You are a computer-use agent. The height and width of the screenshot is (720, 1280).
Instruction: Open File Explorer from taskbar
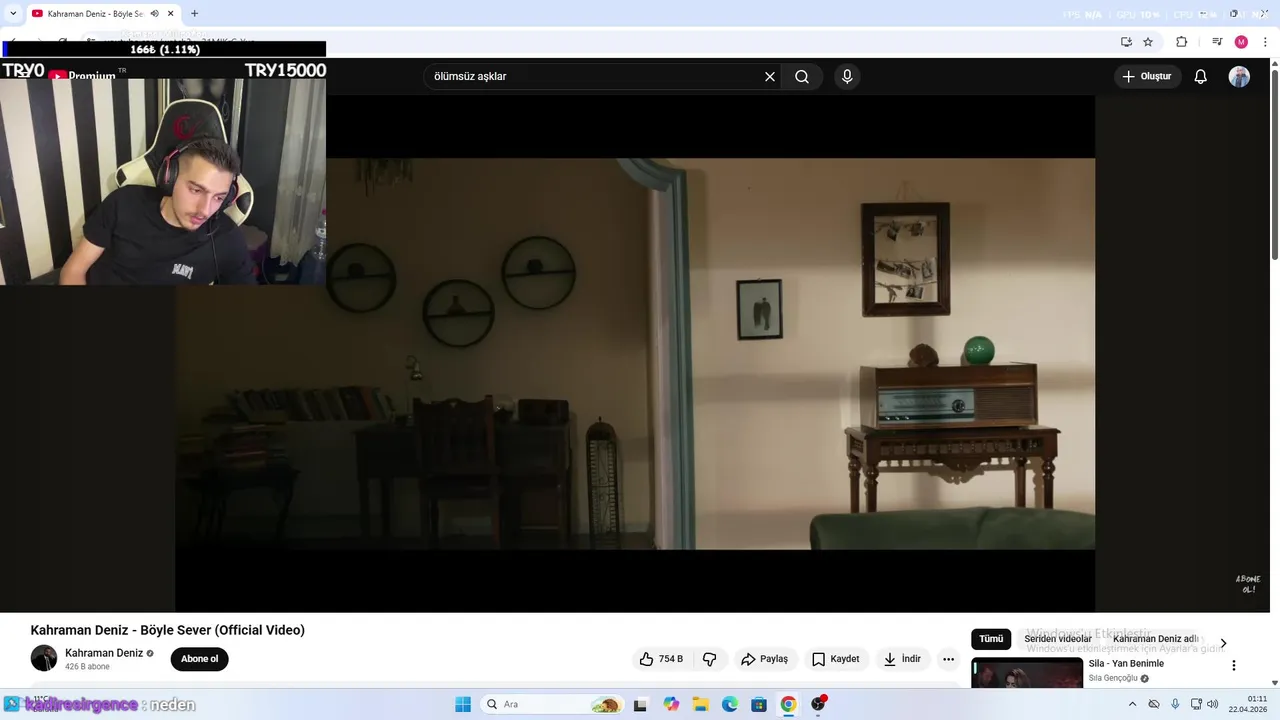[x=700, y=704]
